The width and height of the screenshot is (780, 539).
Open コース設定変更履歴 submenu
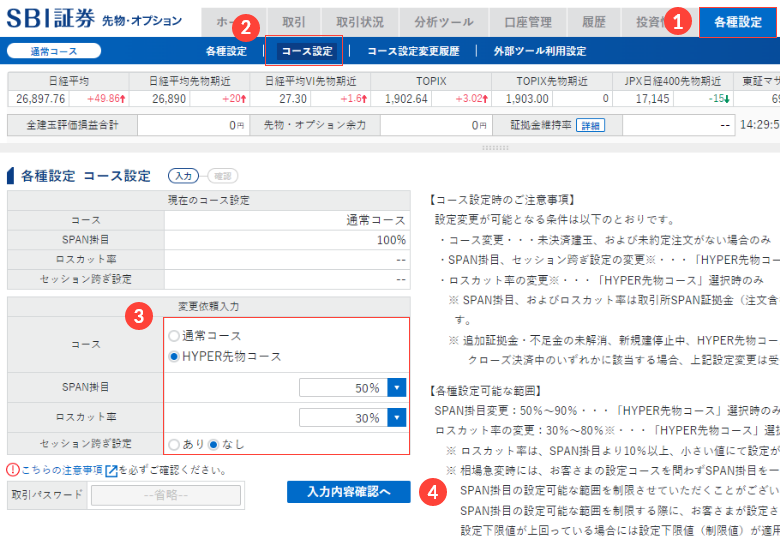point(413,51)
